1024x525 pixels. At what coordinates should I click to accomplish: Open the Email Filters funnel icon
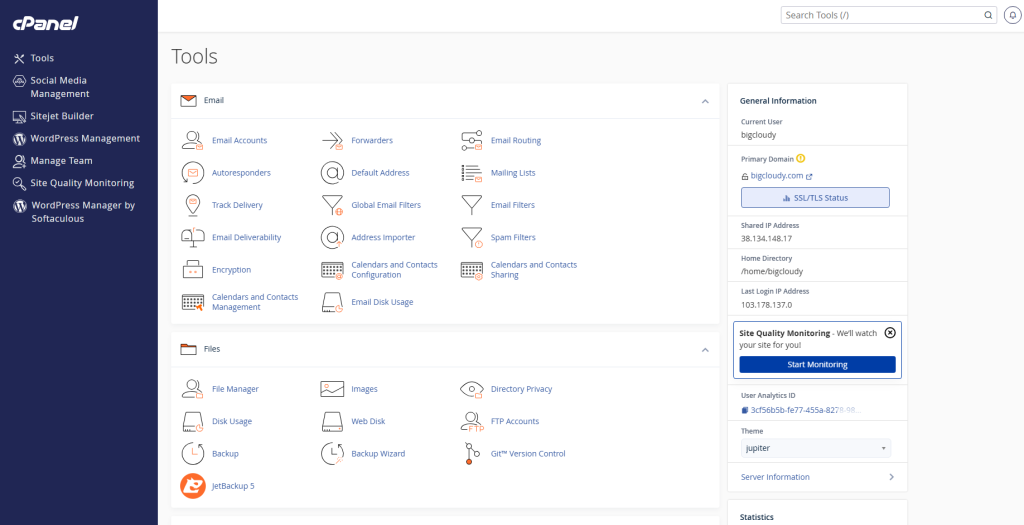(472, 205)
